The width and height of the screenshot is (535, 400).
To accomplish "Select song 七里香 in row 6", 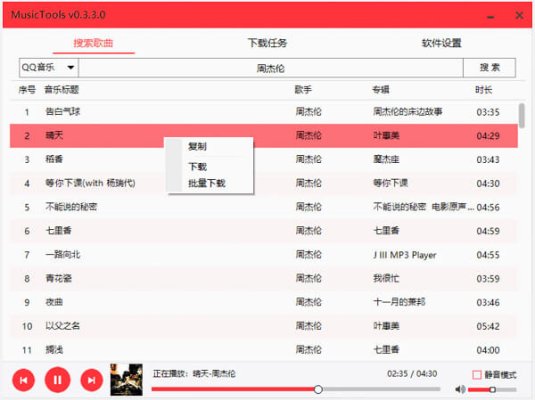I will click(58, 231).
